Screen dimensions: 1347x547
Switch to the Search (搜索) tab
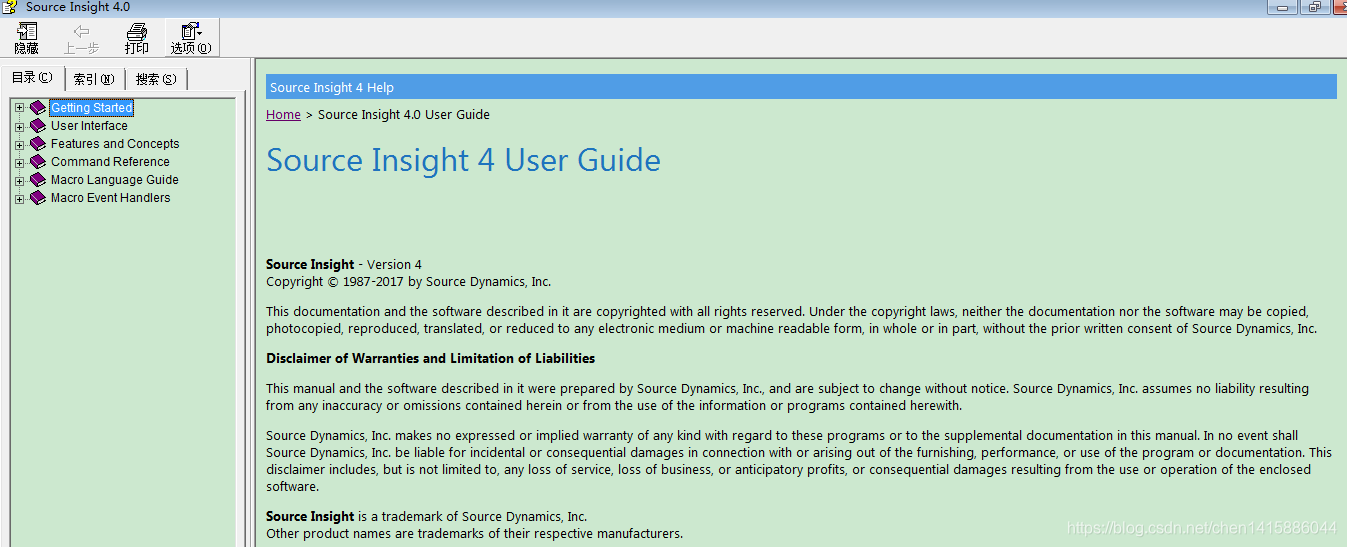(x=156, y=79)
